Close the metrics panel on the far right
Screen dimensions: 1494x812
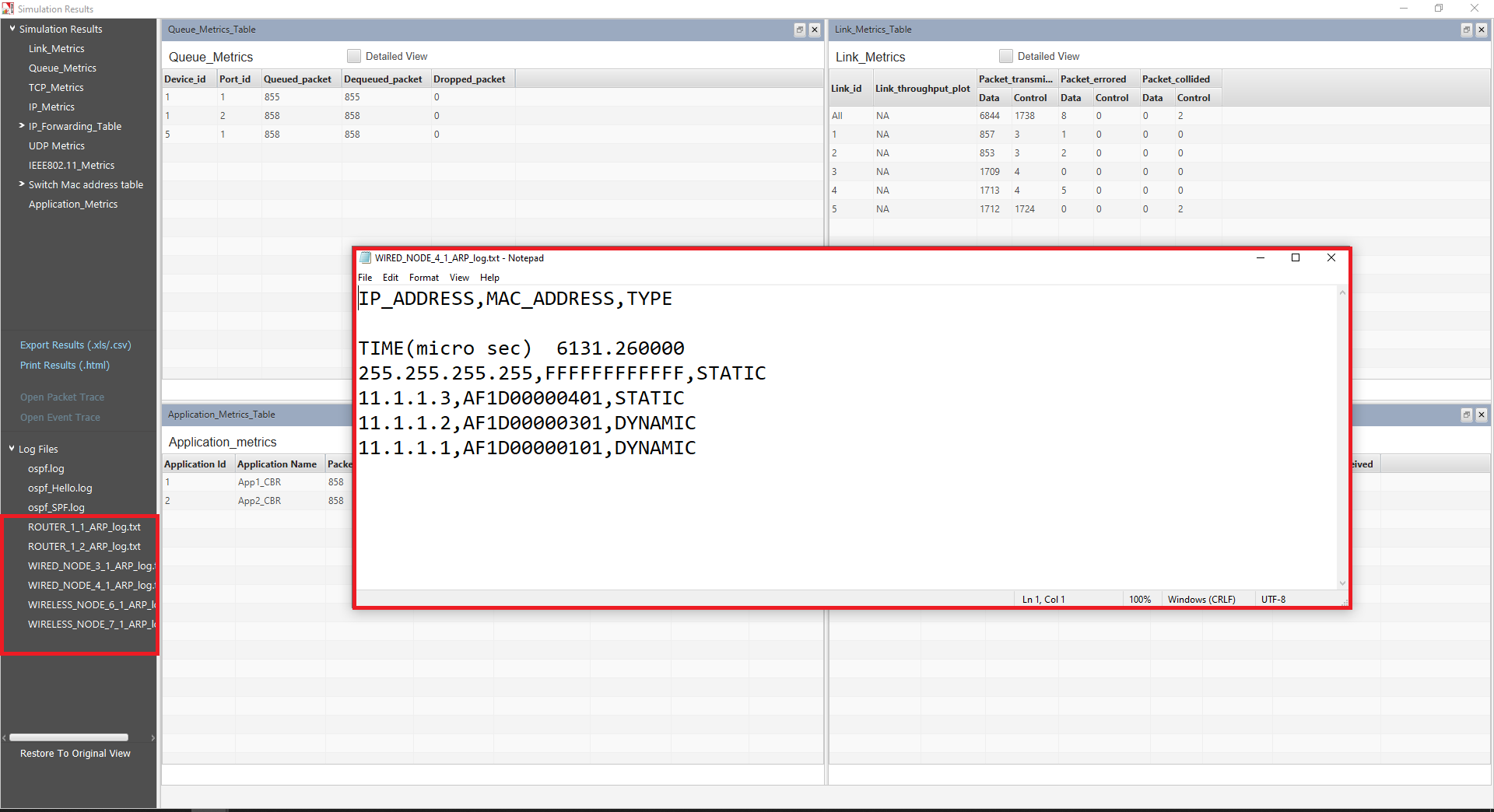pos(1480,415)
